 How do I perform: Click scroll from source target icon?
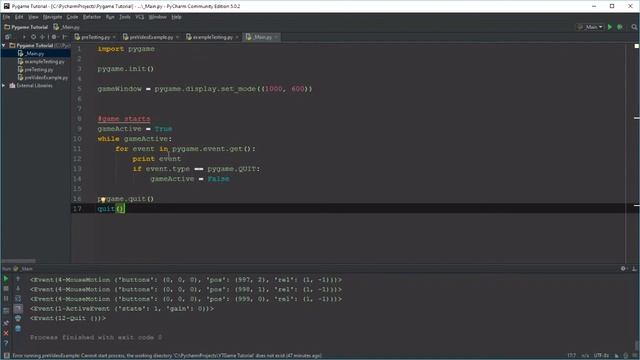pyautogui.click(x=33, y=37)
